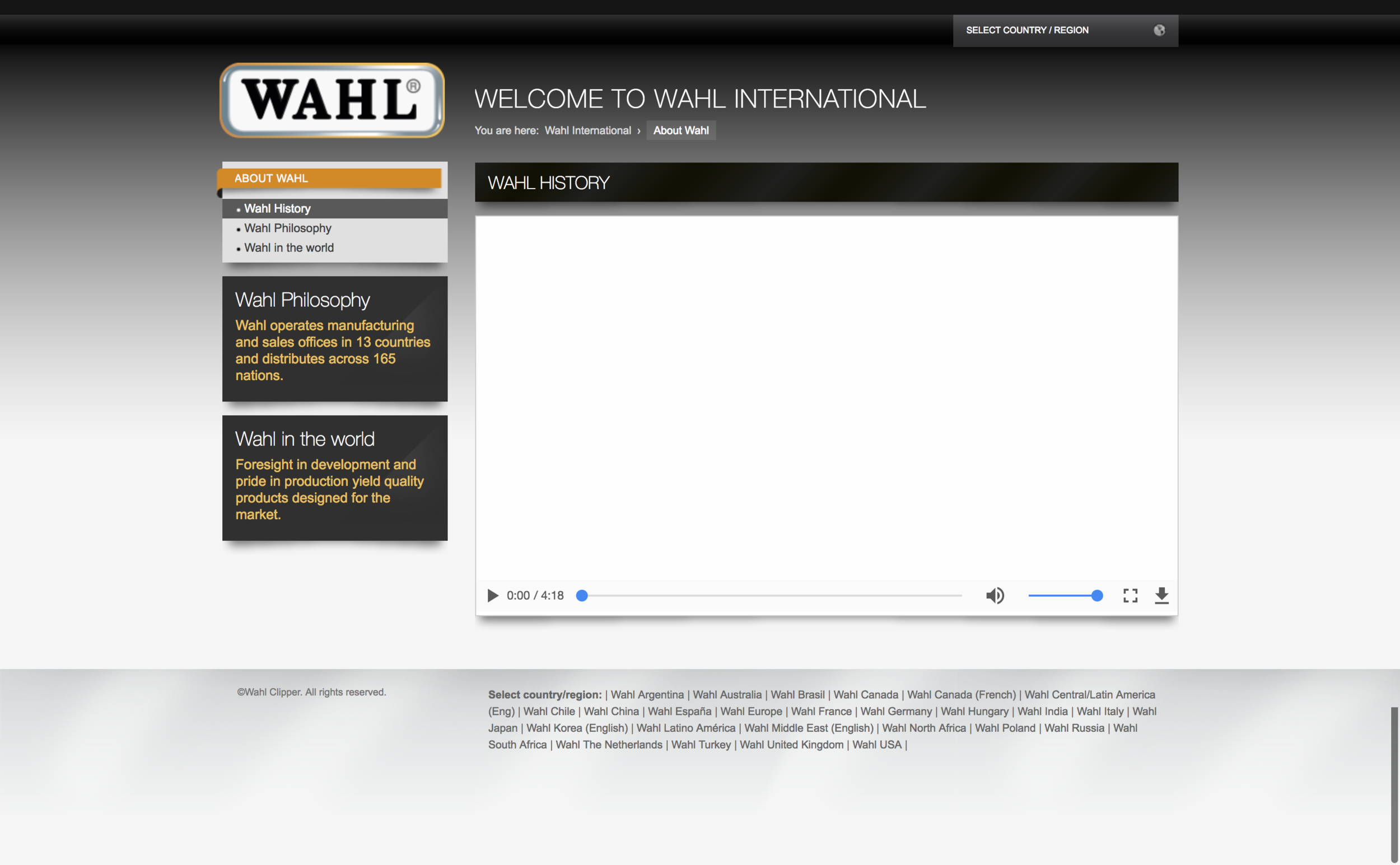1400x865 pixels.
Task: Mute the video volume speaker icon
Action: pyautogui.click(x=995, y=596)
